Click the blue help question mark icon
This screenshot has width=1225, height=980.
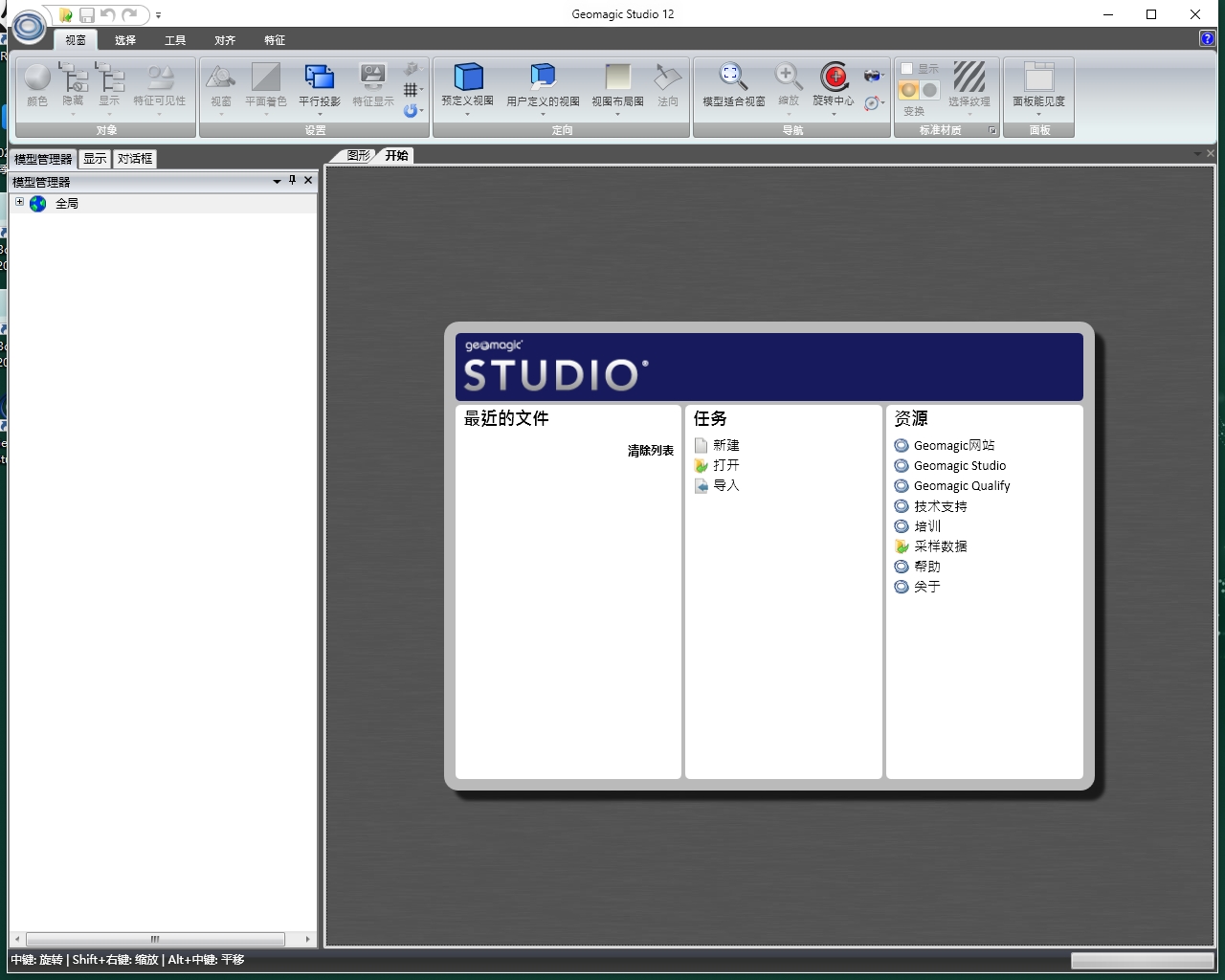1208,39
